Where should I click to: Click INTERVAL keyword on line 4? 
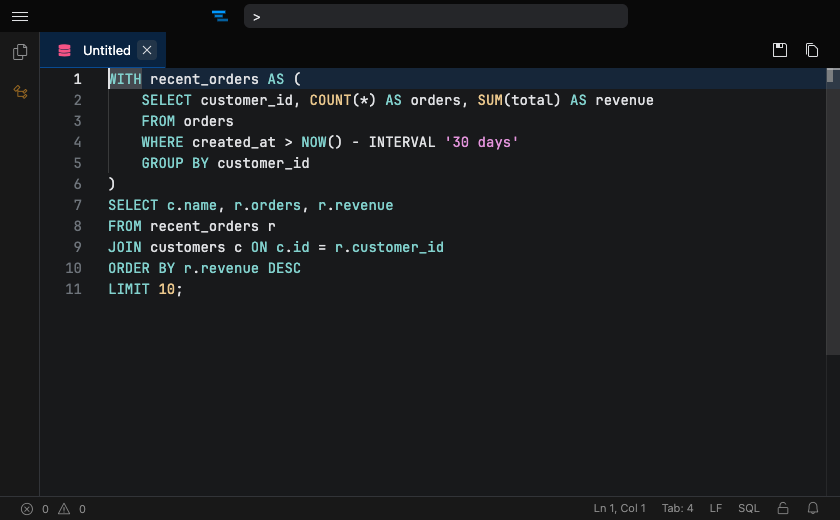(x=402, y=142)
